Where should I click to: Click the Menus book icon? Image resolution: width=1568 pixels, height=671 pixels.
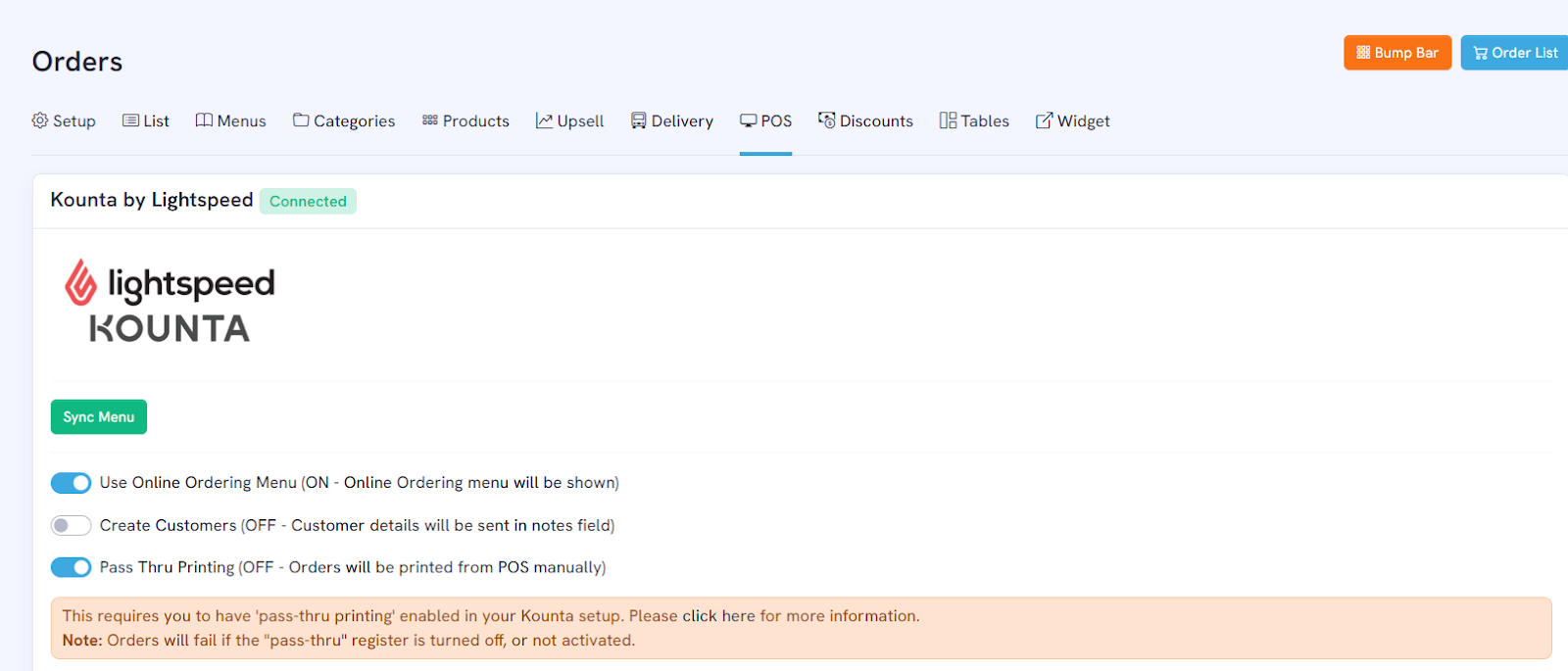[204, 120]
